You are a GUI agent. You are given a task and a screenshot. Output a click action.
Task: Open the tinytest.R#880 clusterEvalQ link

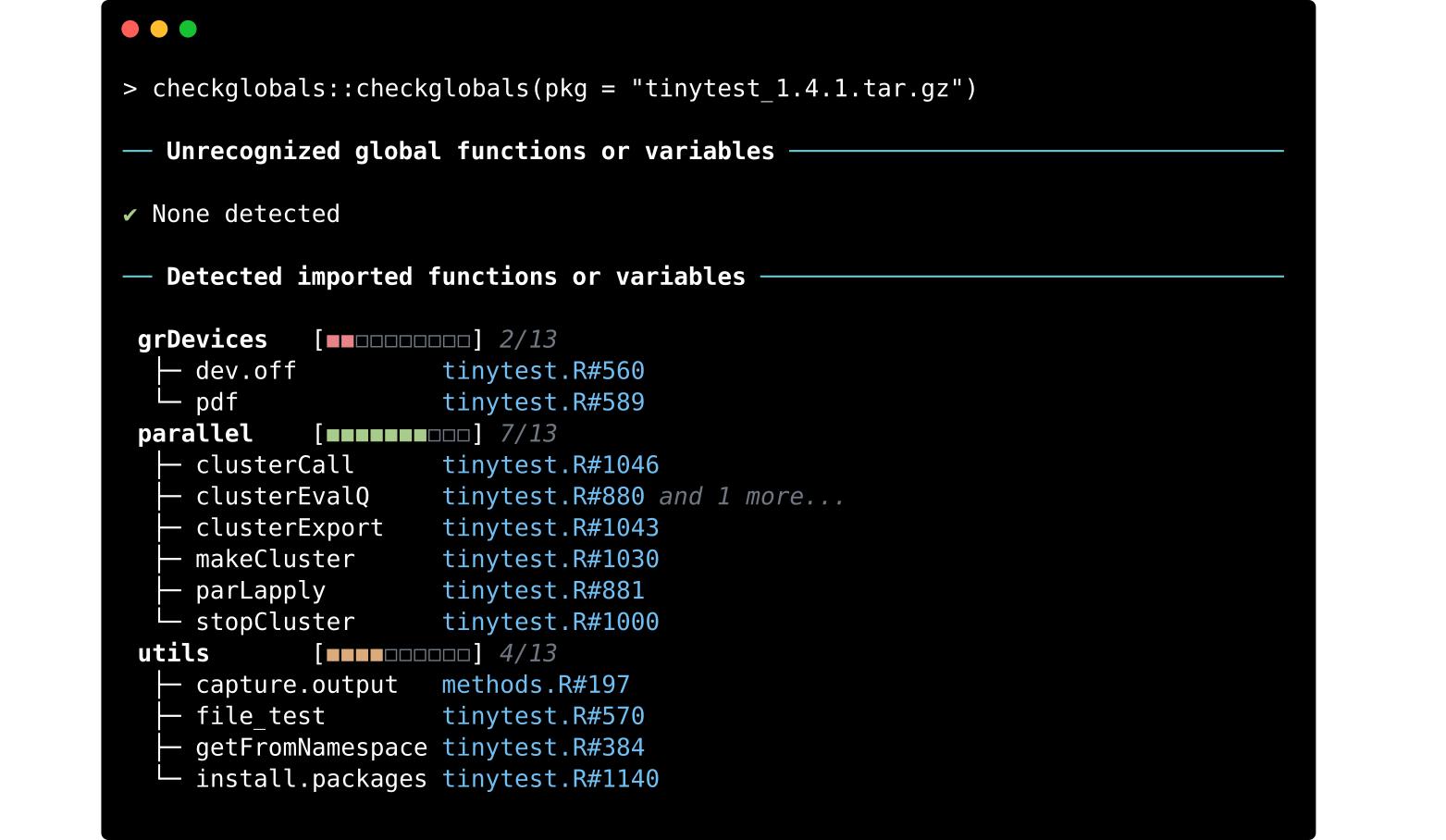[x=542, y=497]
